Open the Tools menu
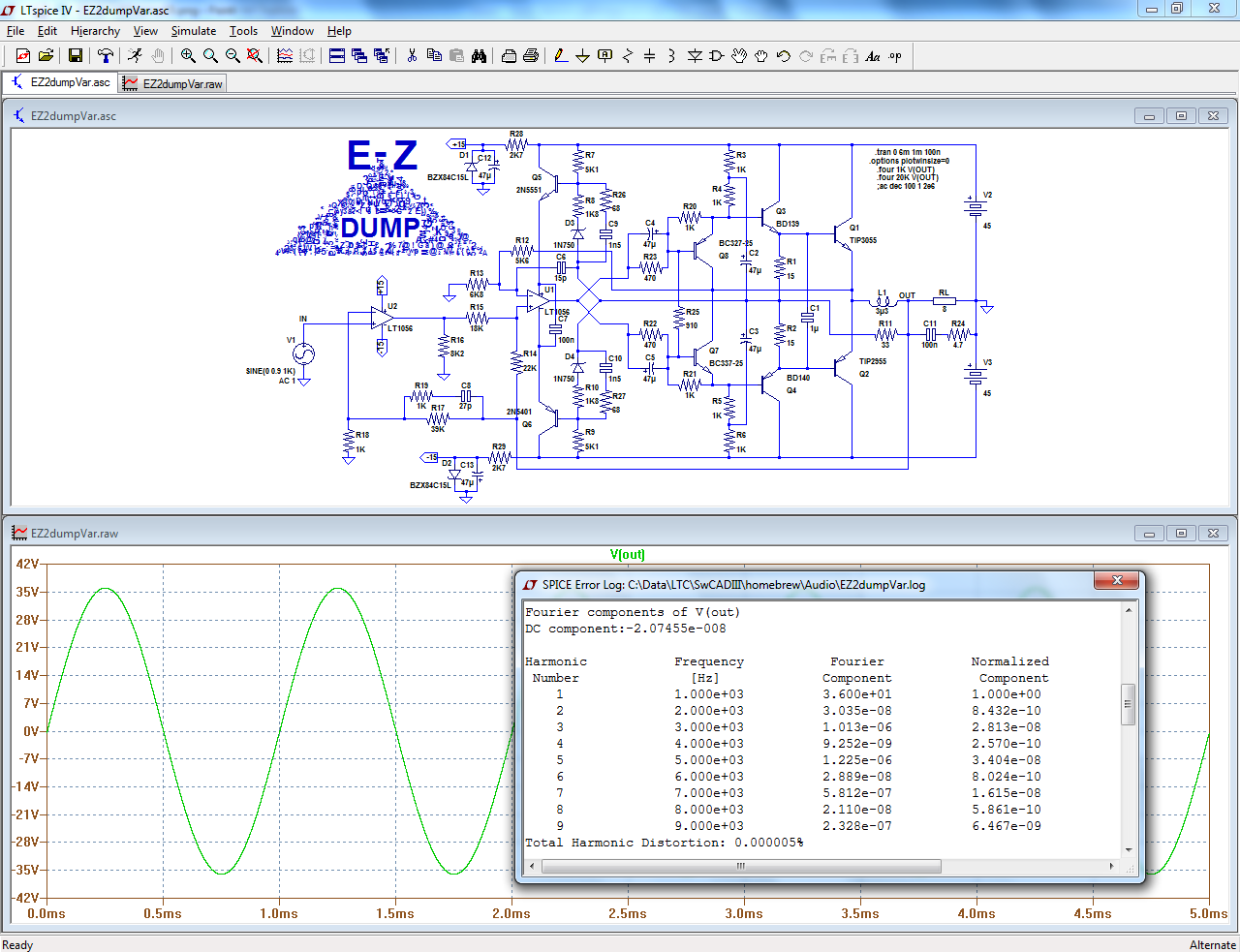1240x952 pixels. (x=243, y=31)
